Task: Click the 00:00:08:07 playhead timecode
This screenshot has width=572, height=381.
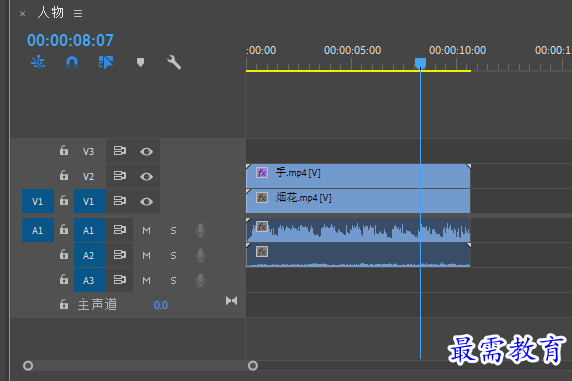Action: (x=70, y=40)
